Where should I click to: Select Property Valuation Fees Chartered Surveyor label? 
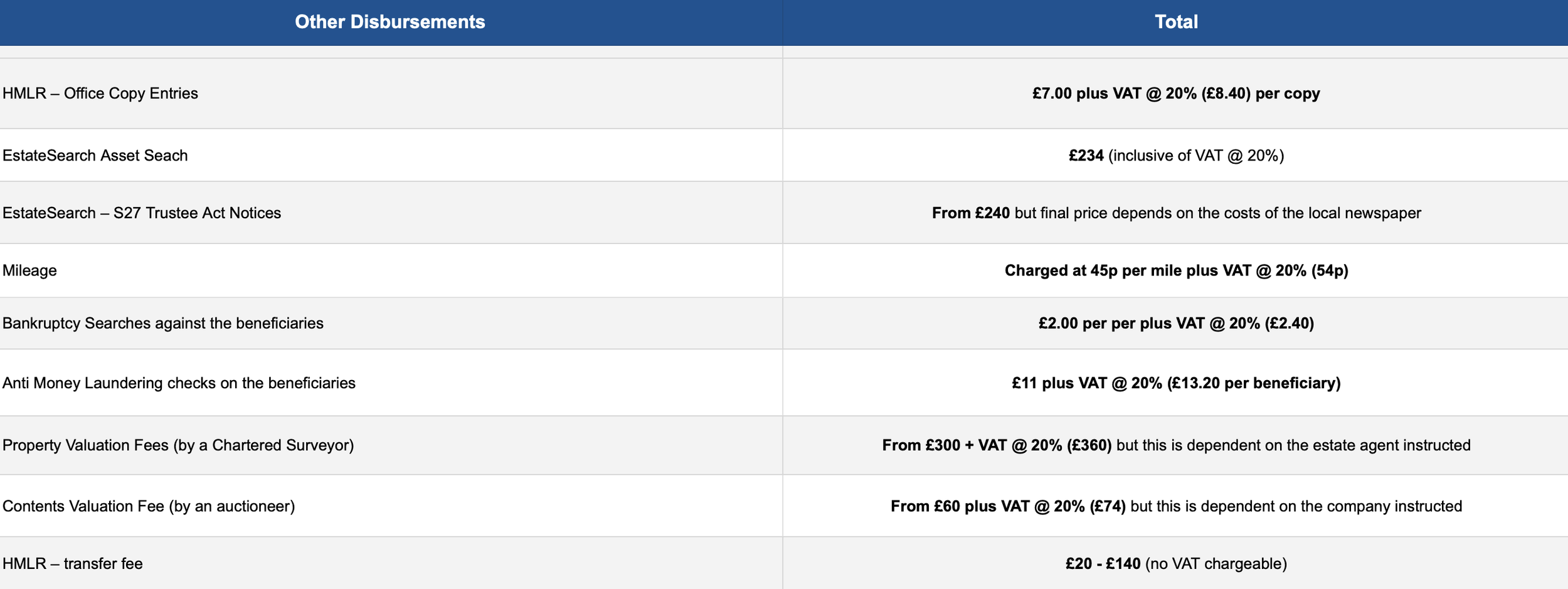[178, 445]
